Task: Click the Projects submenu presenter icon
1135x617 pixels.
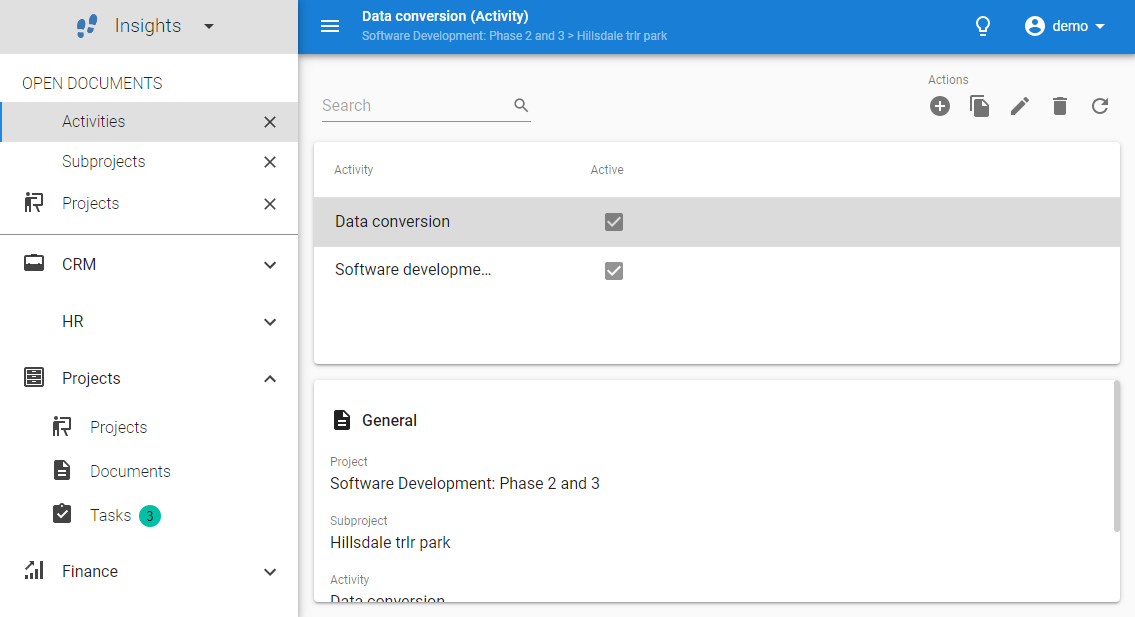Action: 62,427
